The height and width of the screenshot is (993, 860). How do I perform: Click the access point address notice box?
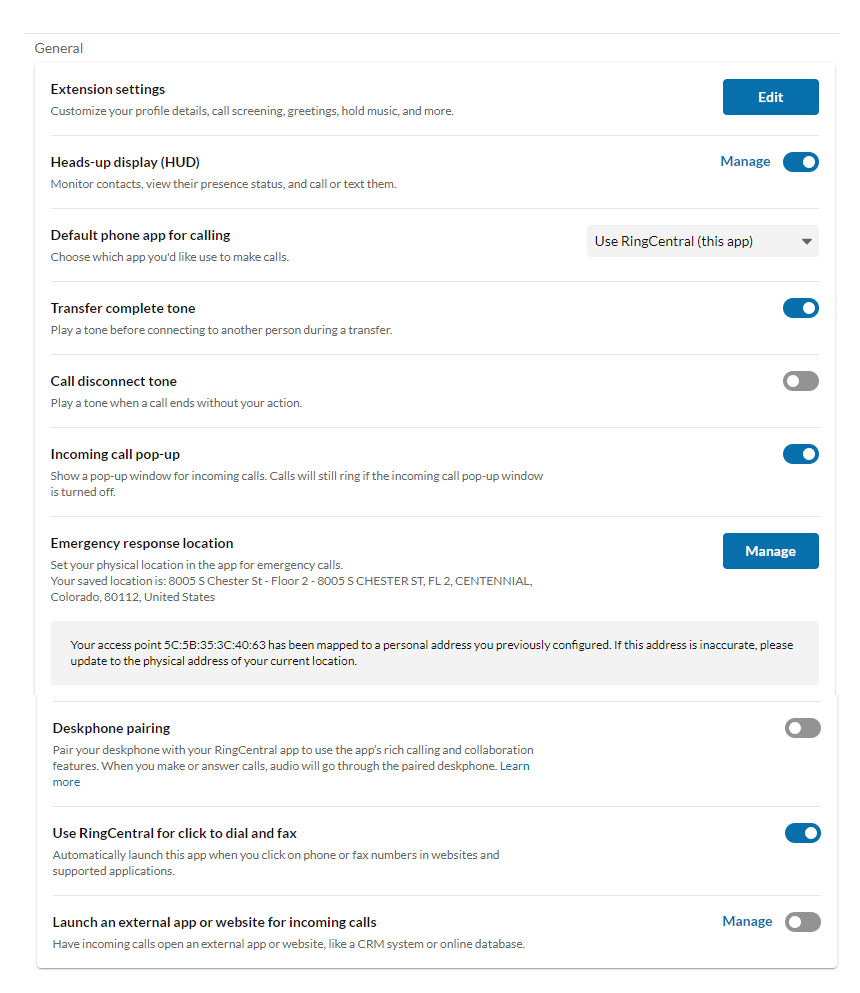[434, 653]
